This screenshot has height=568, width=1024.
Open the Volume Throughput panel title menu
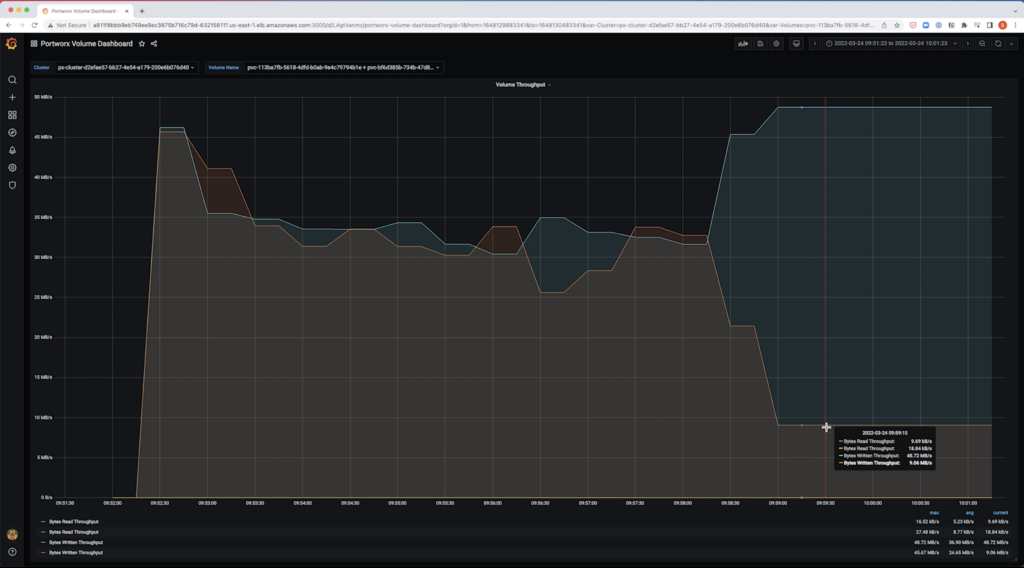(523, 85)
